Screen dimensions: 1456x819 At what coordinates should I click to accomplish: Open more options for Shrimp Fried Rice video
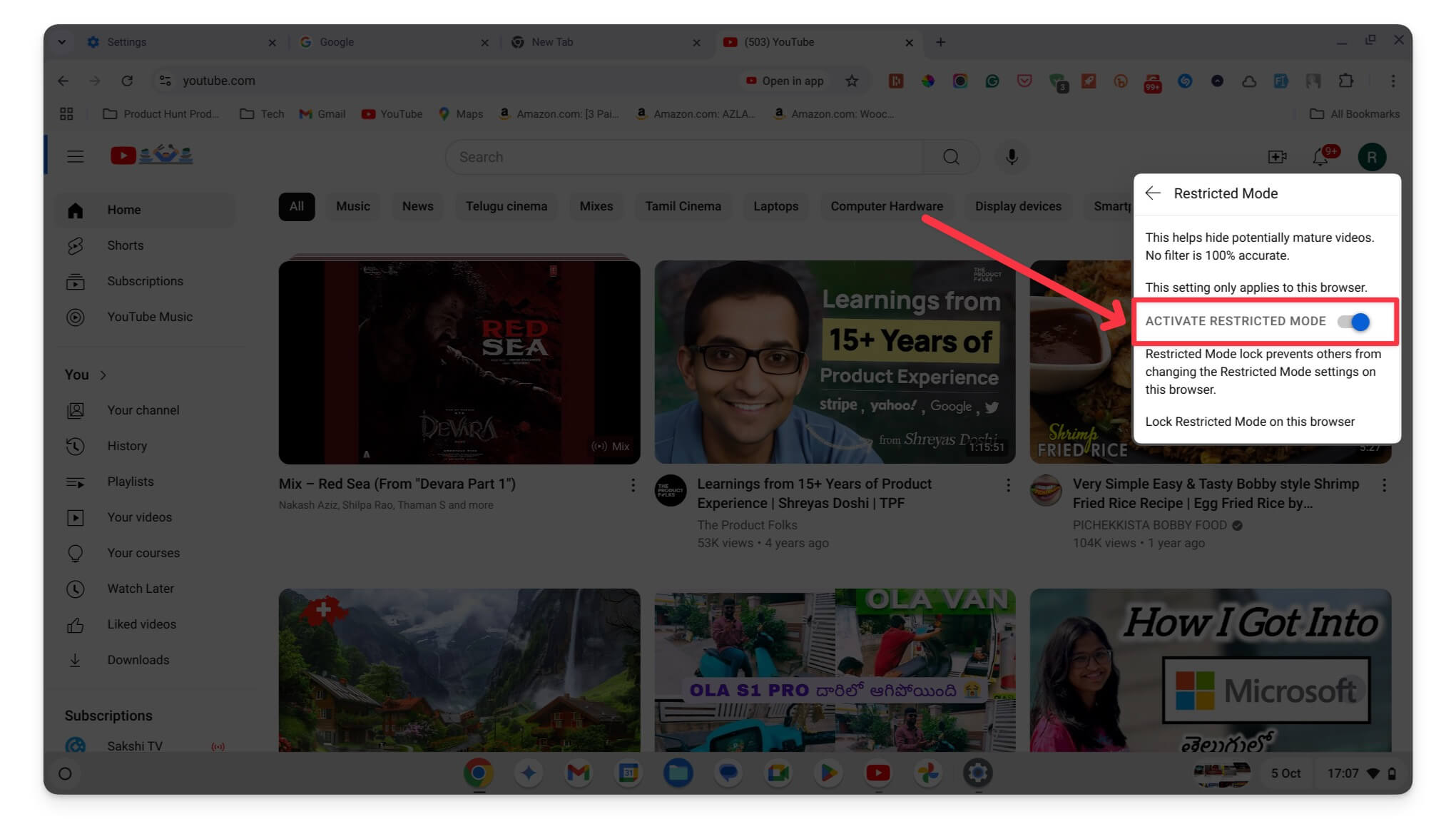coord(1384,485)
